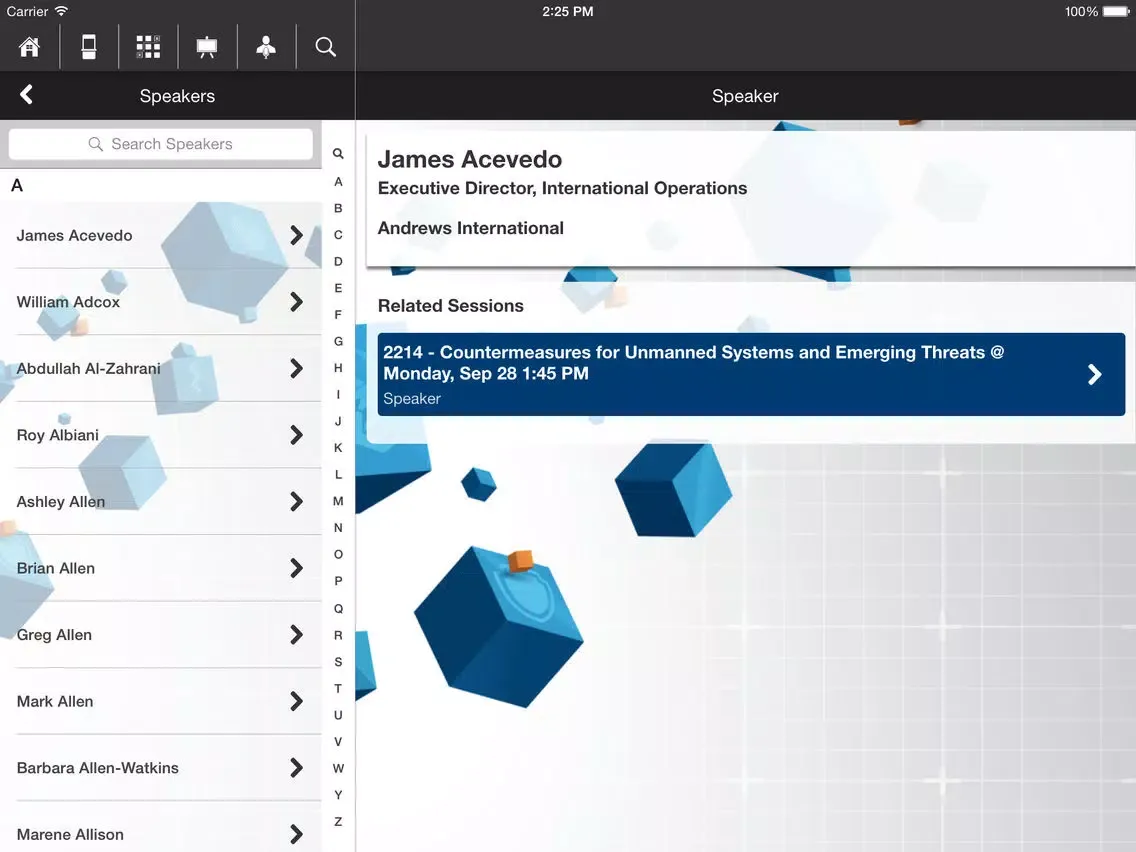Open the sessions presentation board icon
Viewport: 1136px width, 852px height.
[207, 47]
